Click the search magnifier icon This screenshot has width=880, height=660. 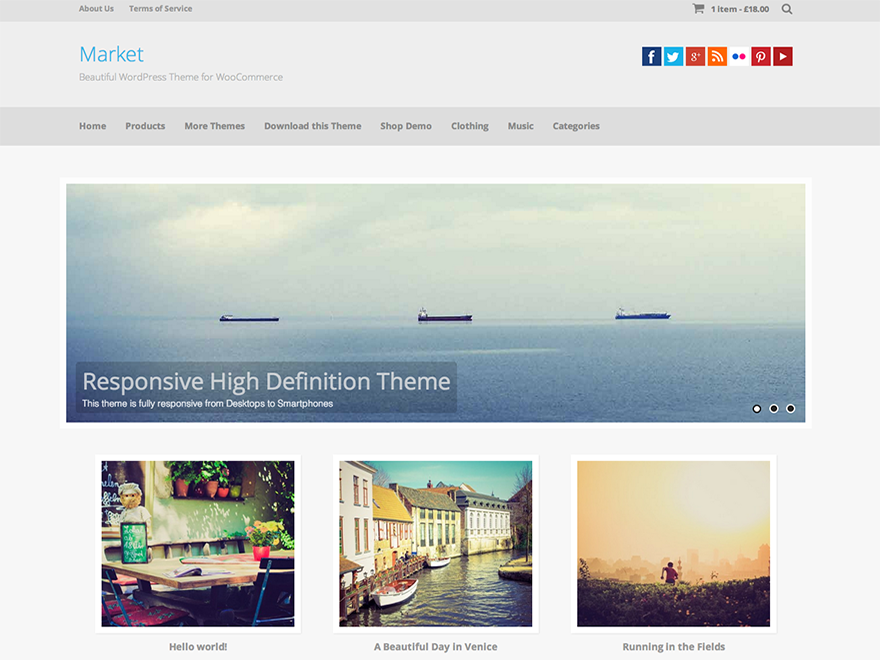(x=787, y=8)
